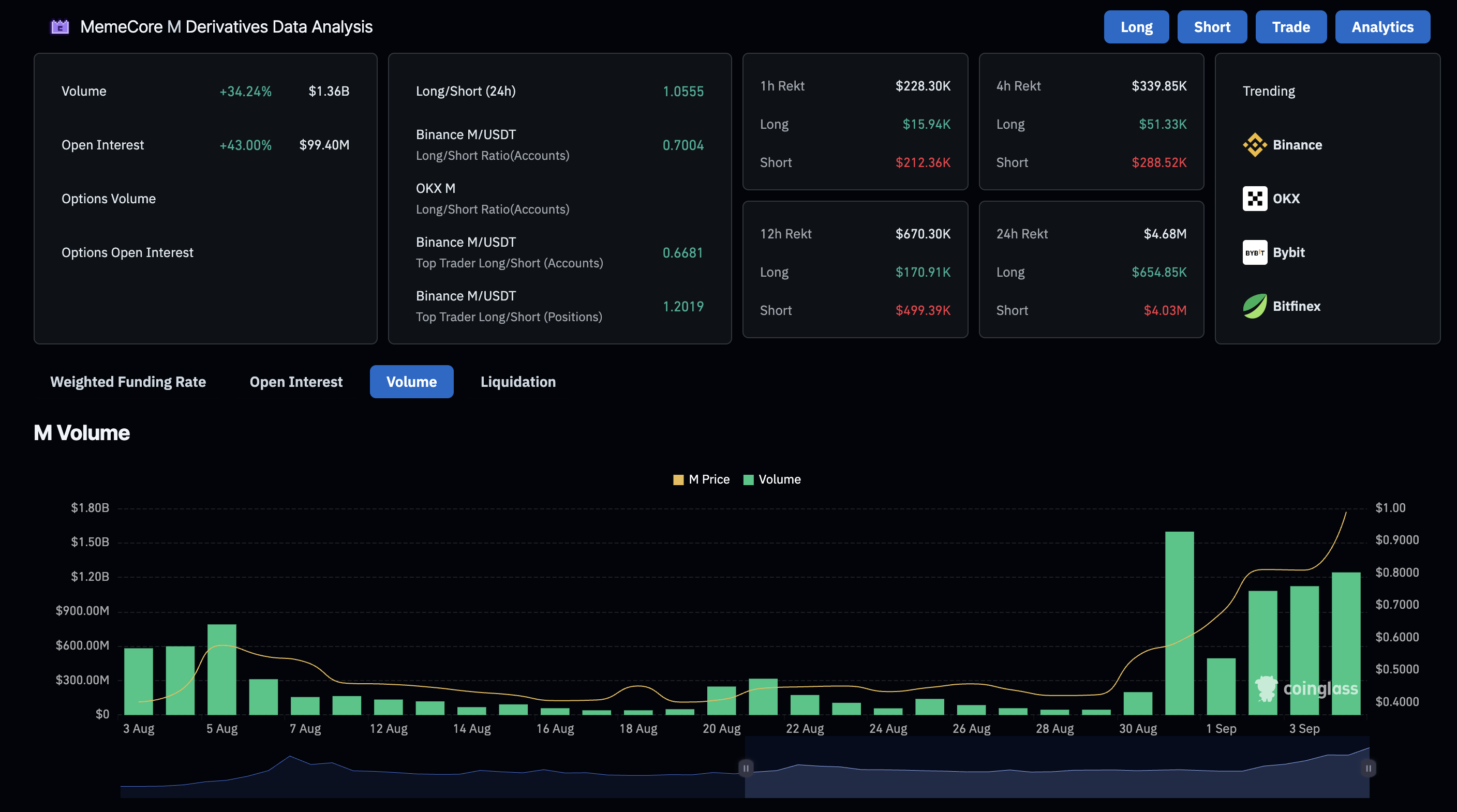The height and width of the screenshot is (812, 1457).
Task: Click the MemeCore purple logo icon
Action: (x=60, y=26)
